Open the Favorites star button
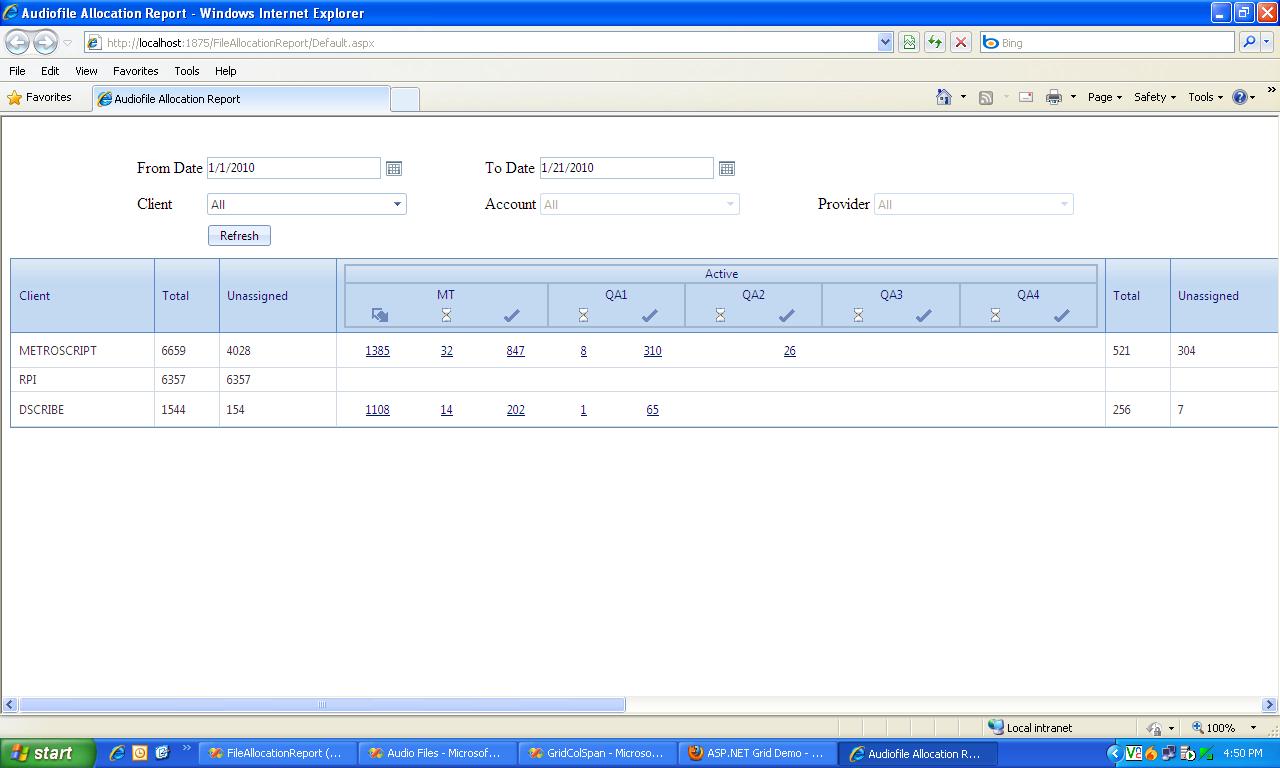Screen dimensions: 1280x768 [40, 98]
